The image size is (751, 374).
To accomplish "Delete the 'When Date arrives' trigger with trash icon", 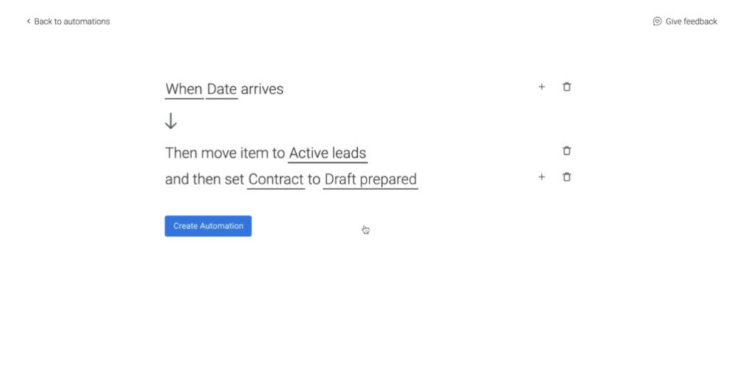I will [567, 87].
